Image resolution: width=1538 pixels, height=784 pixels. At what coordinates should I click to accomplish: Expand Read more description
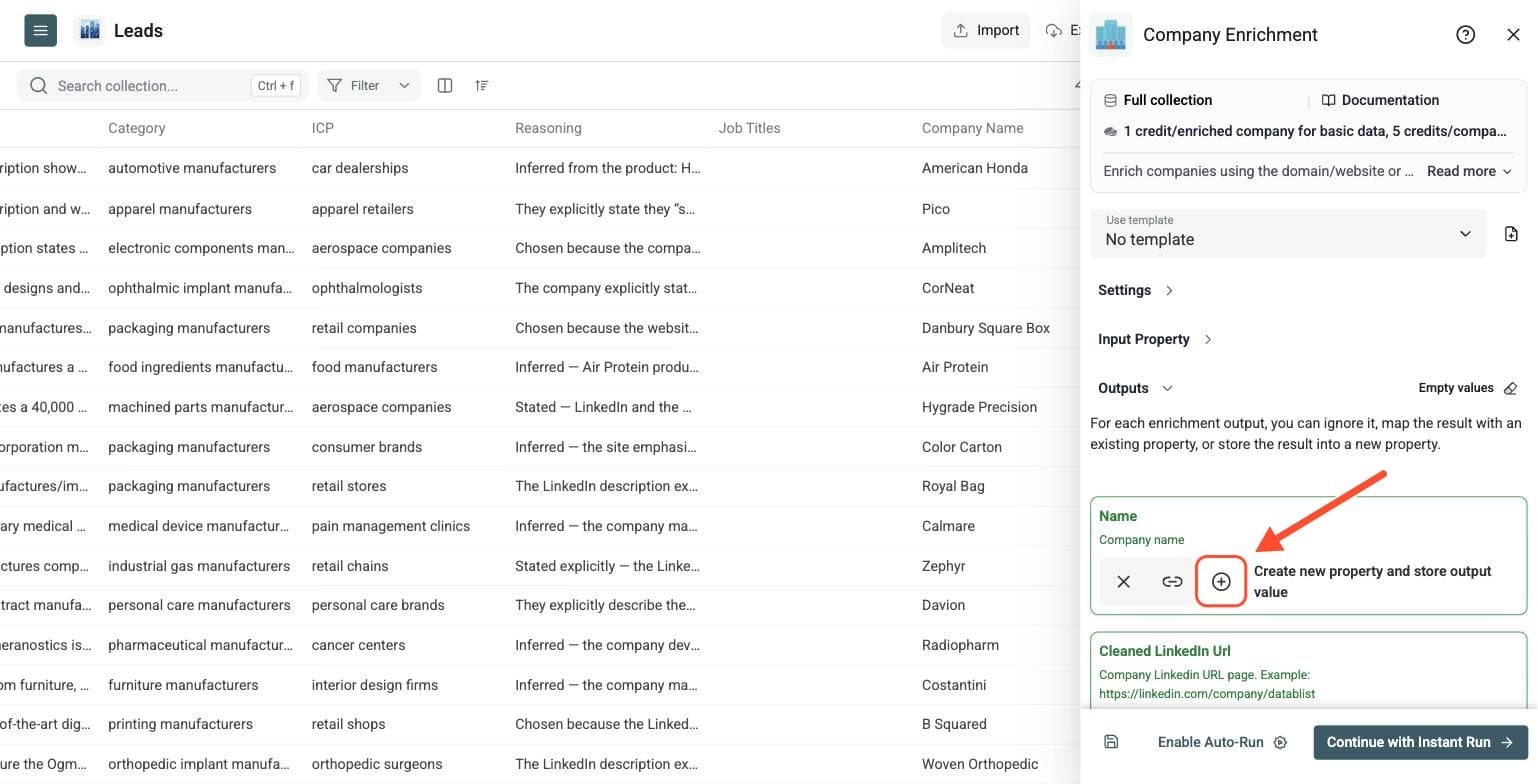tap(1469, 171)
